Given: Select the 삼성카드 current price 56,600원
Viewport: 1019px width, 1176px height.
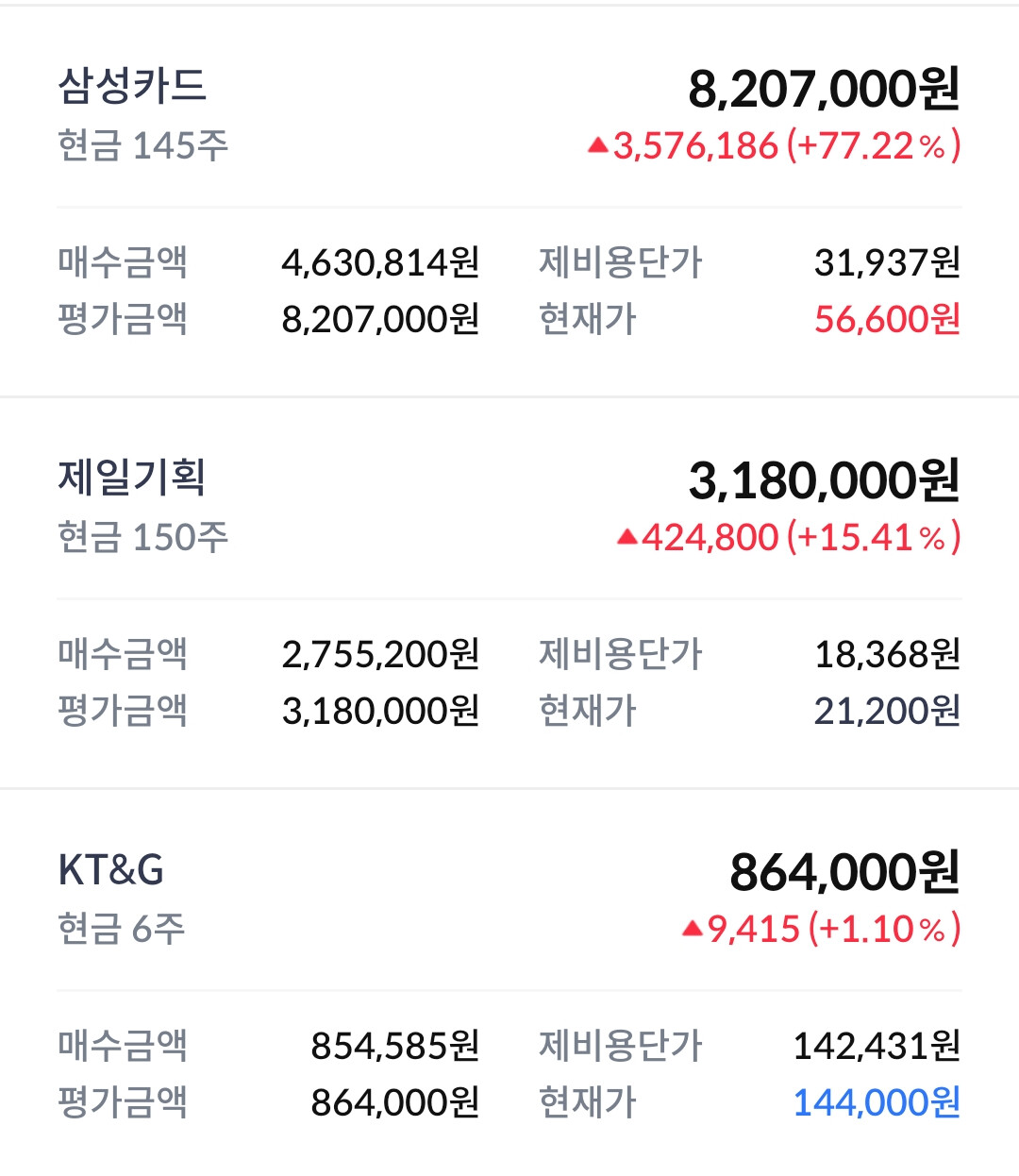Looking at the screenshot, I should pyautogui.click(x=887, y=320).
